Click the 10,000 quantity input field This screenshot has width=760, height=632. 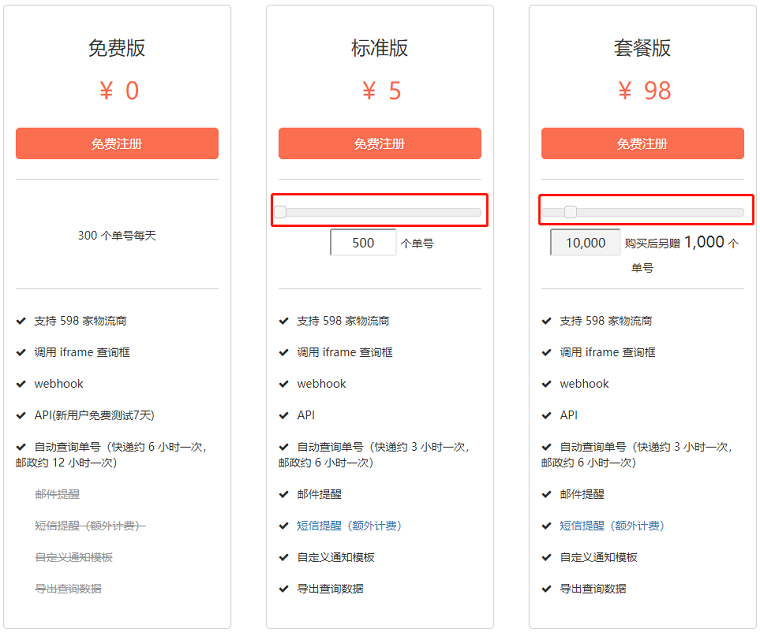click(585, 242)
